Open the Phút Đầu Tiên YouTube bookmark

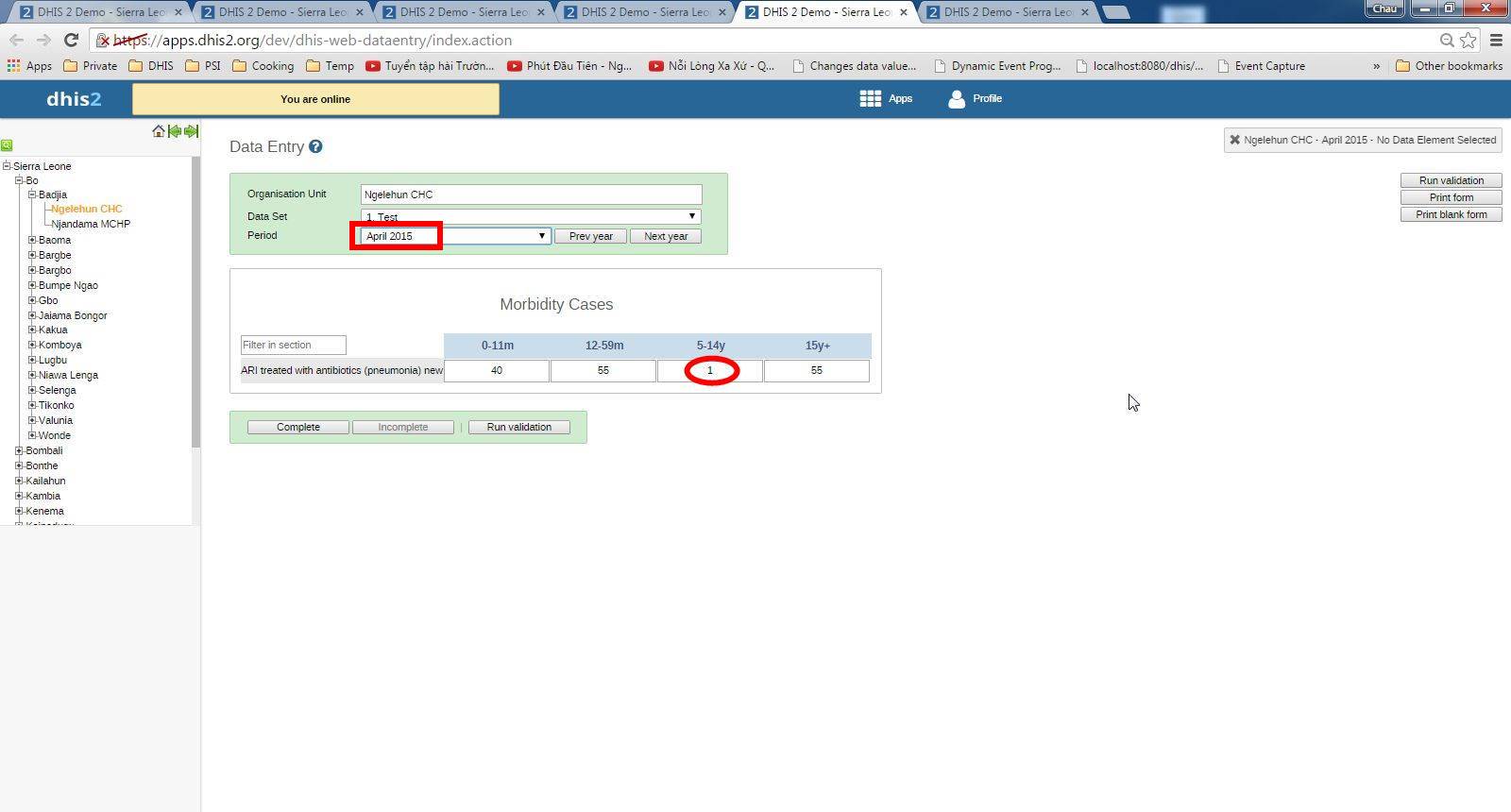point(569,66)
